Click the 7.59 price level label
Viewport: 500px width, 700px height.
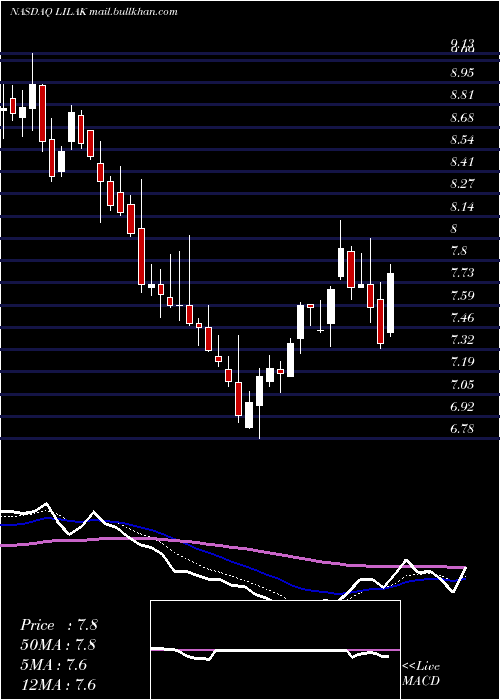click(x=462, y=296)
